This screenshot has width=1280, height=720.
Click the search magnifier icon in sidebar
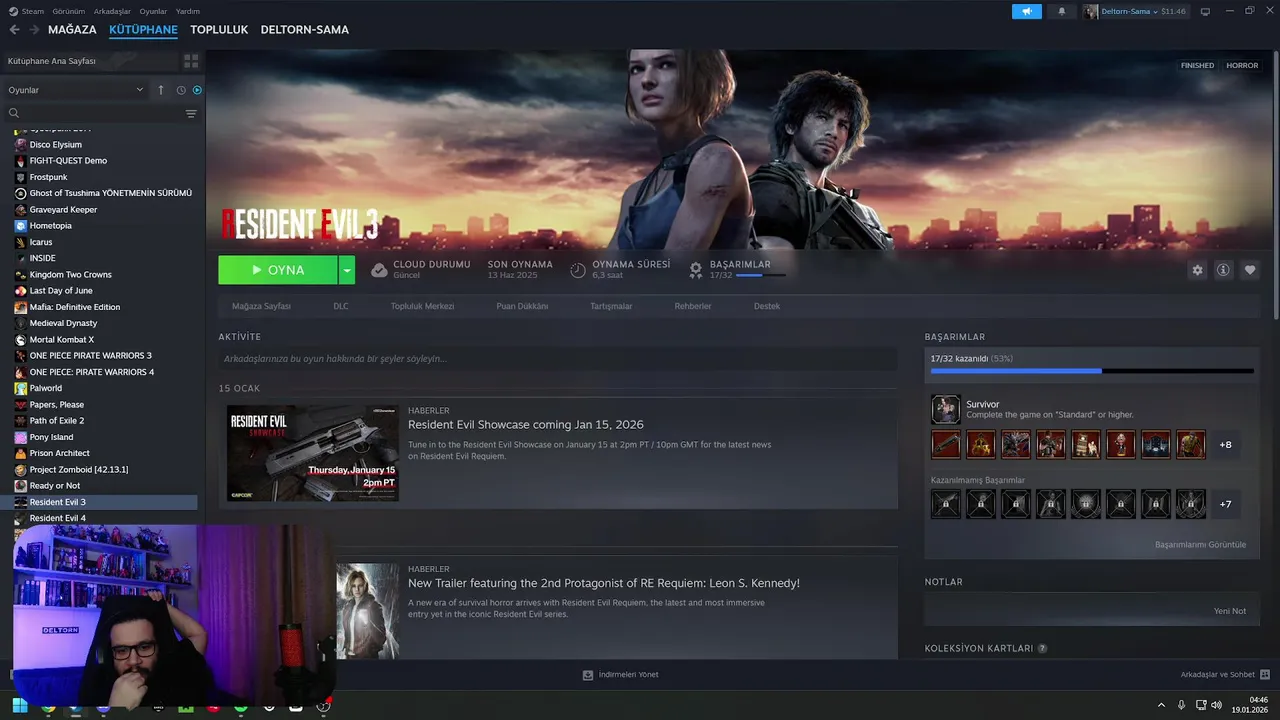pos(14,113)
